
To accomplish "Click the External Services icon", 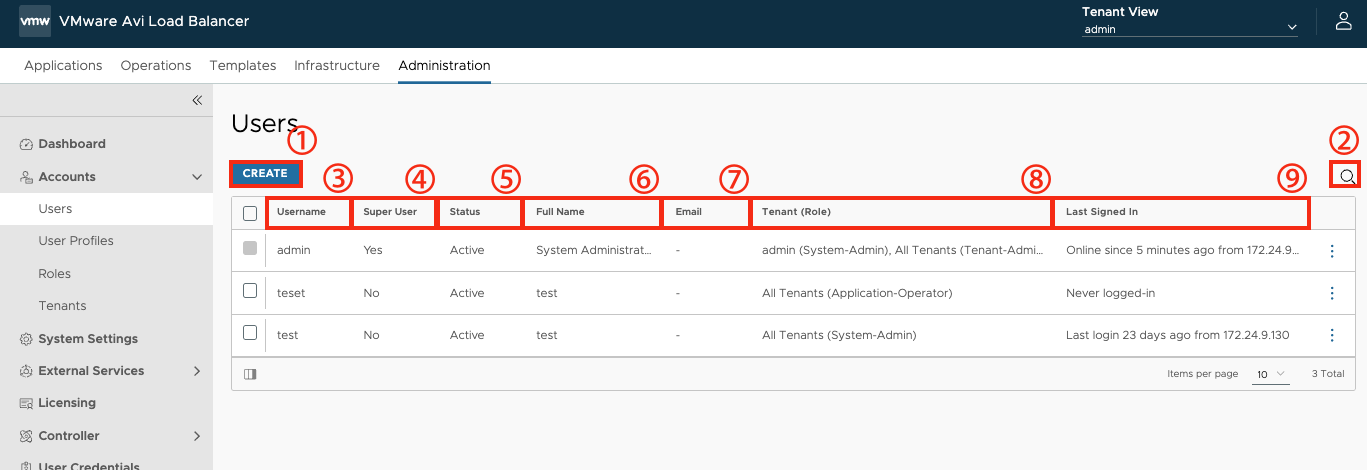I will click(27, 371).
